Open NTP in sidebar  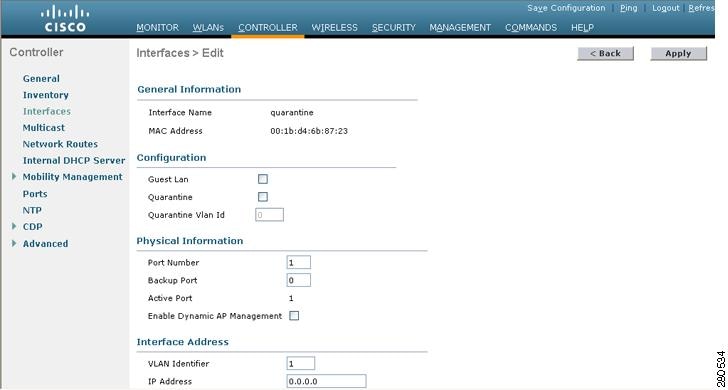pyautogui.click(x=32, y=210)
